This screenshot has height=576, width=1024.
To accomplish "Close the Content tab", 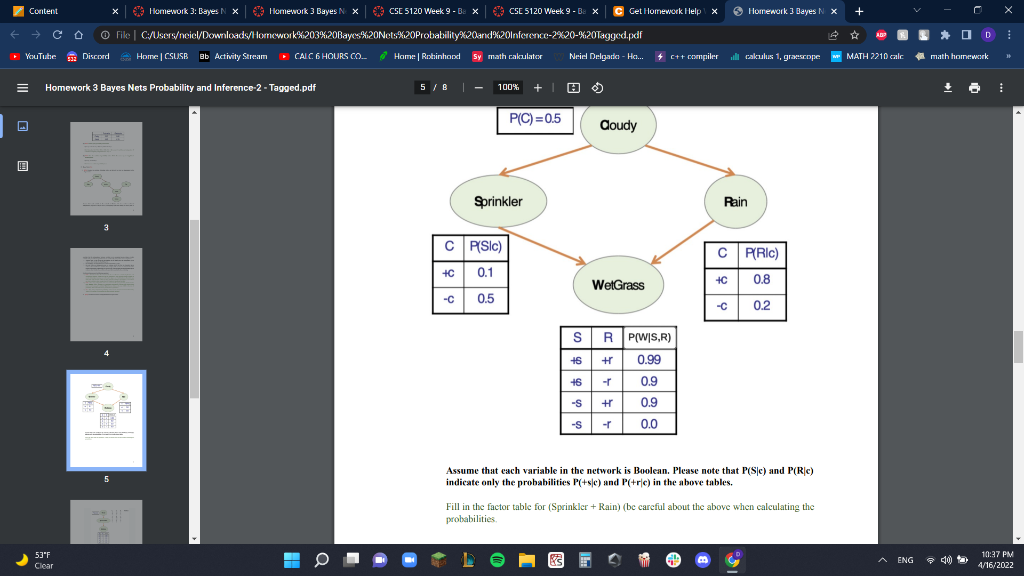I will tap(115, 11).
